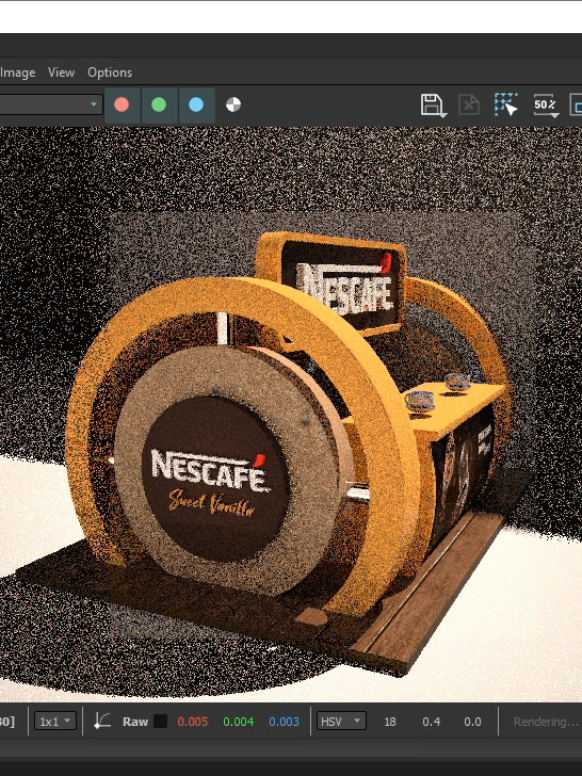Click the region render icon at toolbar edge
Screen dimensions: 582x776
pyautogui.click(x=576, y=105)
